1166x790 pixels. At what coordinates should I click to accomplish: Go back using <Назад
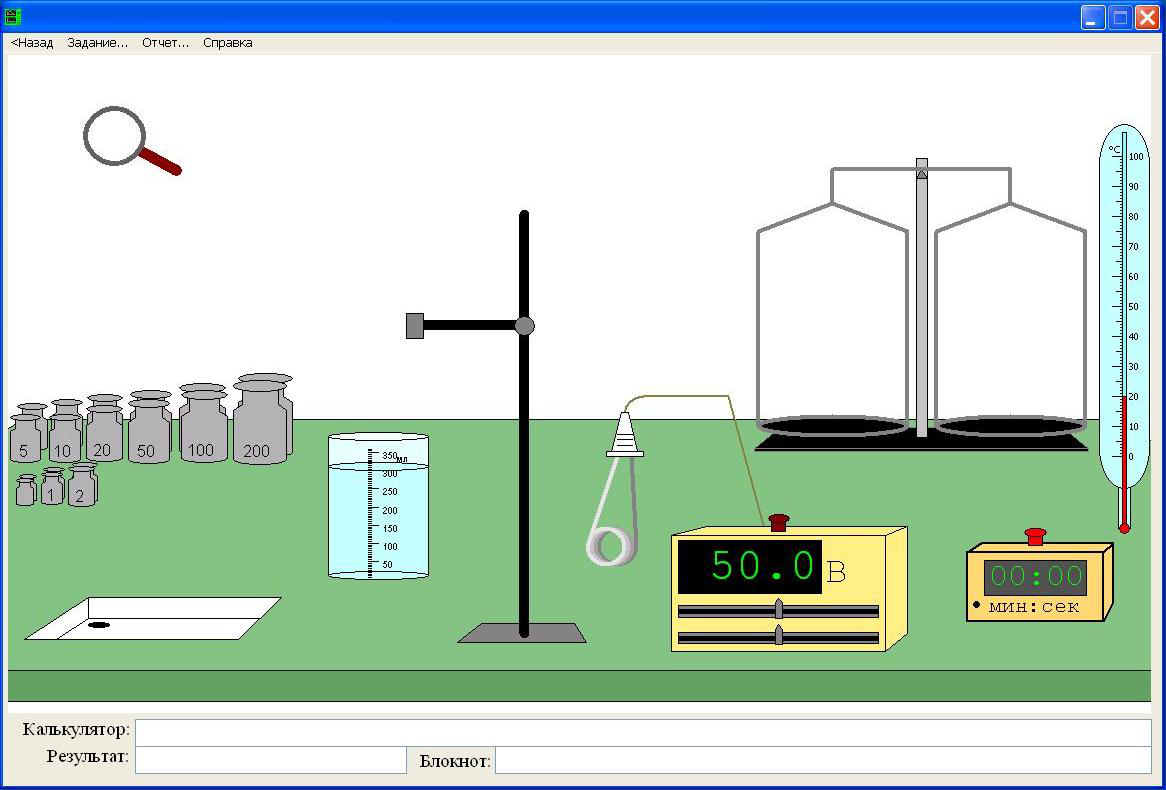tap(32, 43)
